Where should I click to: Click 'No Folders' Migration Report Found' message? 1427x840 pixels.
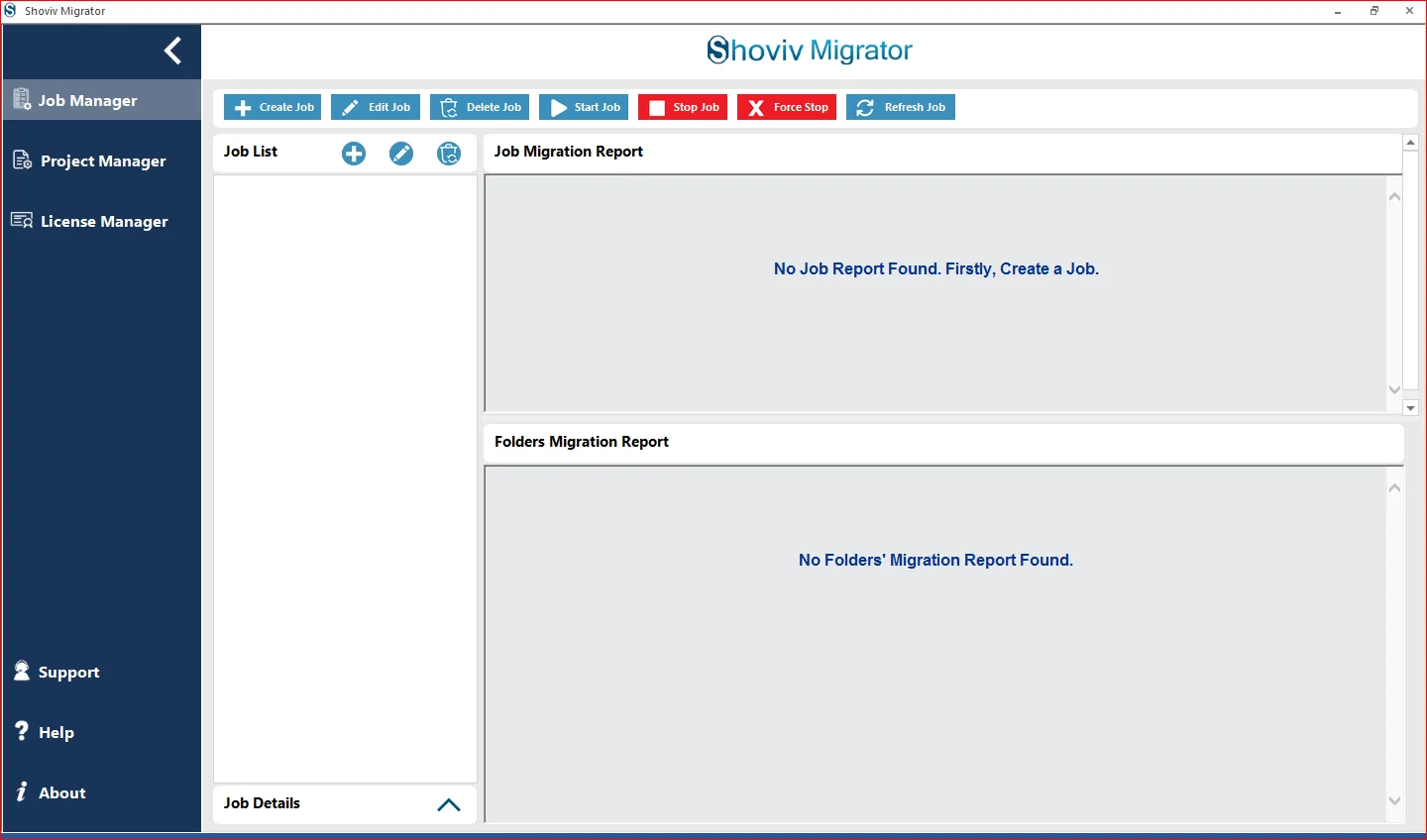(936, 560)
